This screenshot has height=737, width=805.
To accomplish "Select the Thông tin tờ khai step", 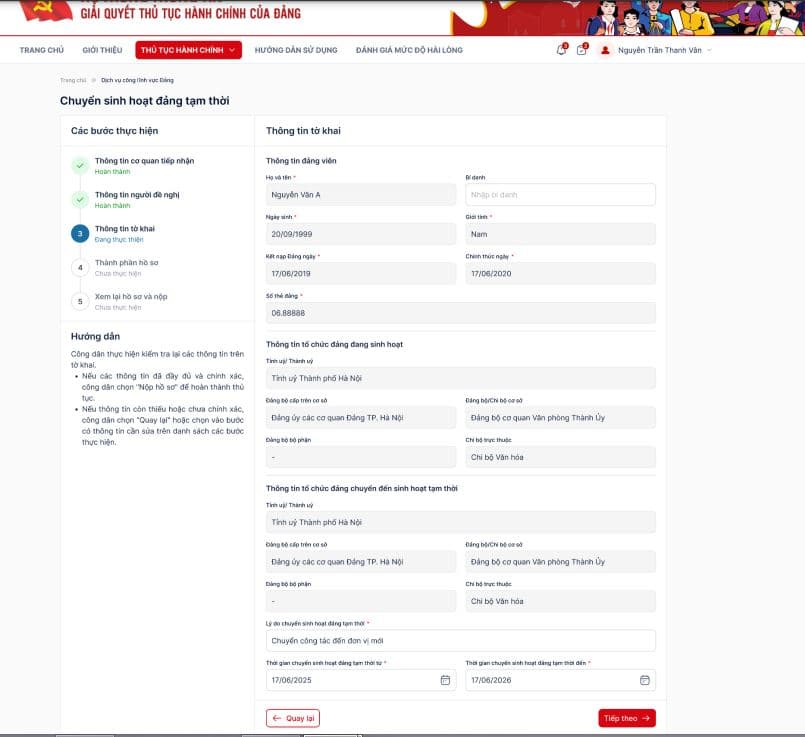I will 125,228.
